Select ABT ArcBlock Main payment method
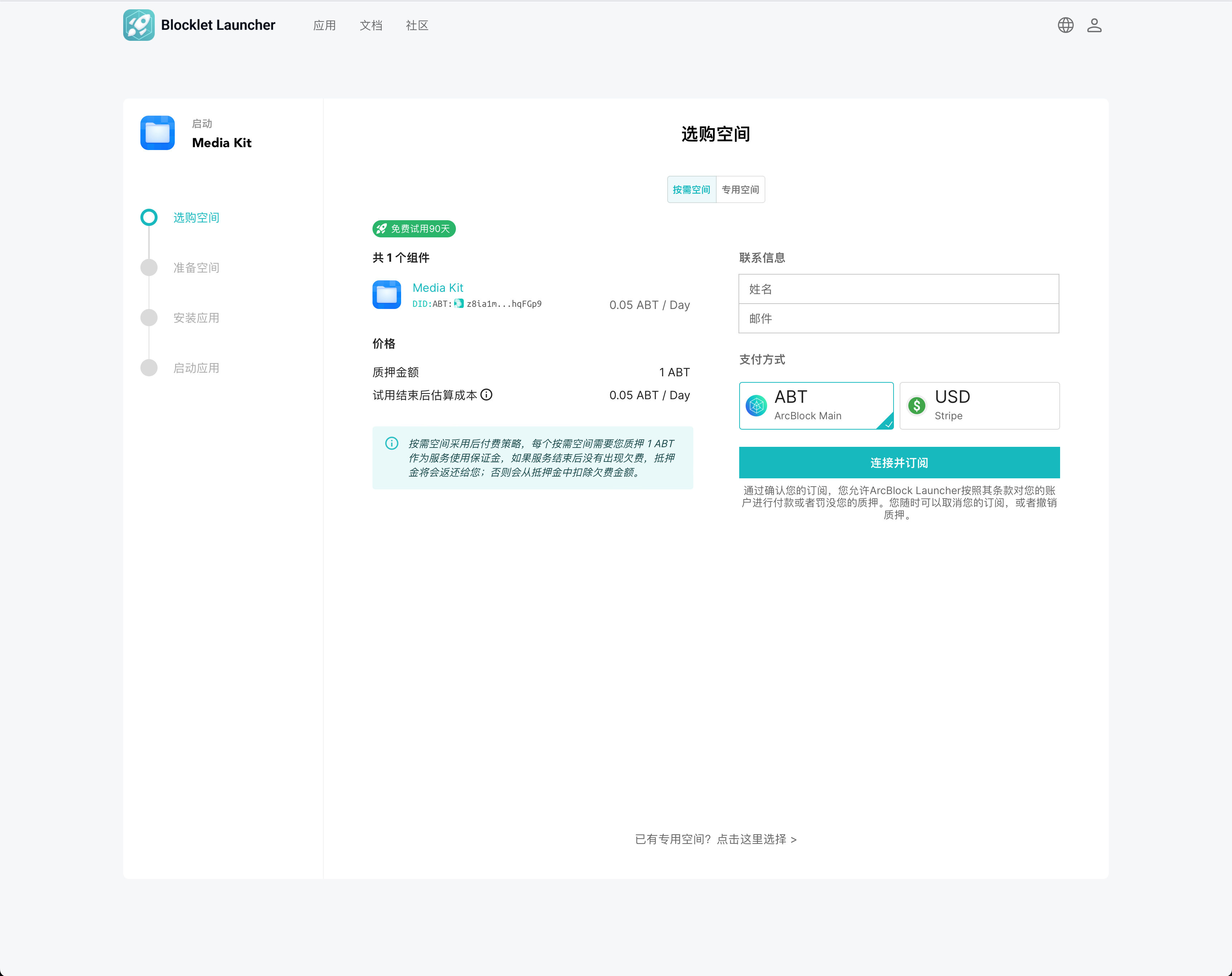The width and height of the screenshot is (1232, 976). click(816, 406)
